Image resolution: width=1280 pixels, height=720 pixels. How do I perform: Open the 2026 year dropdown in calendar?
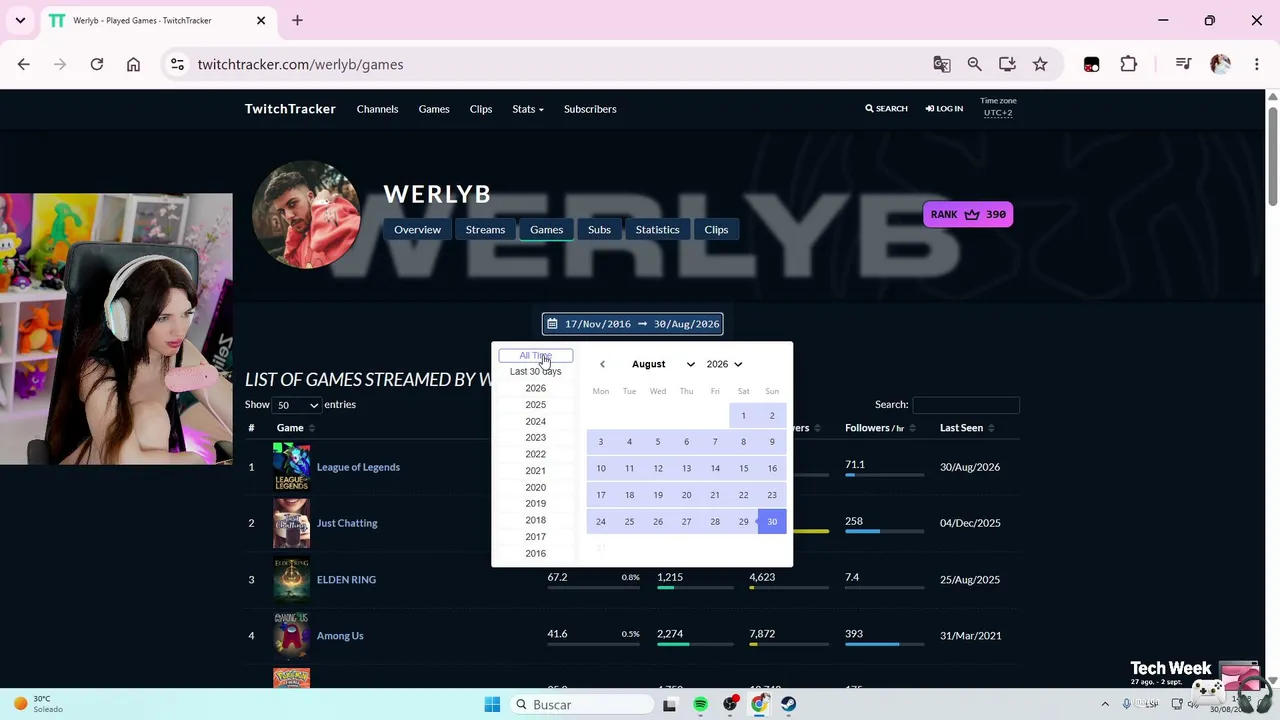724,364
